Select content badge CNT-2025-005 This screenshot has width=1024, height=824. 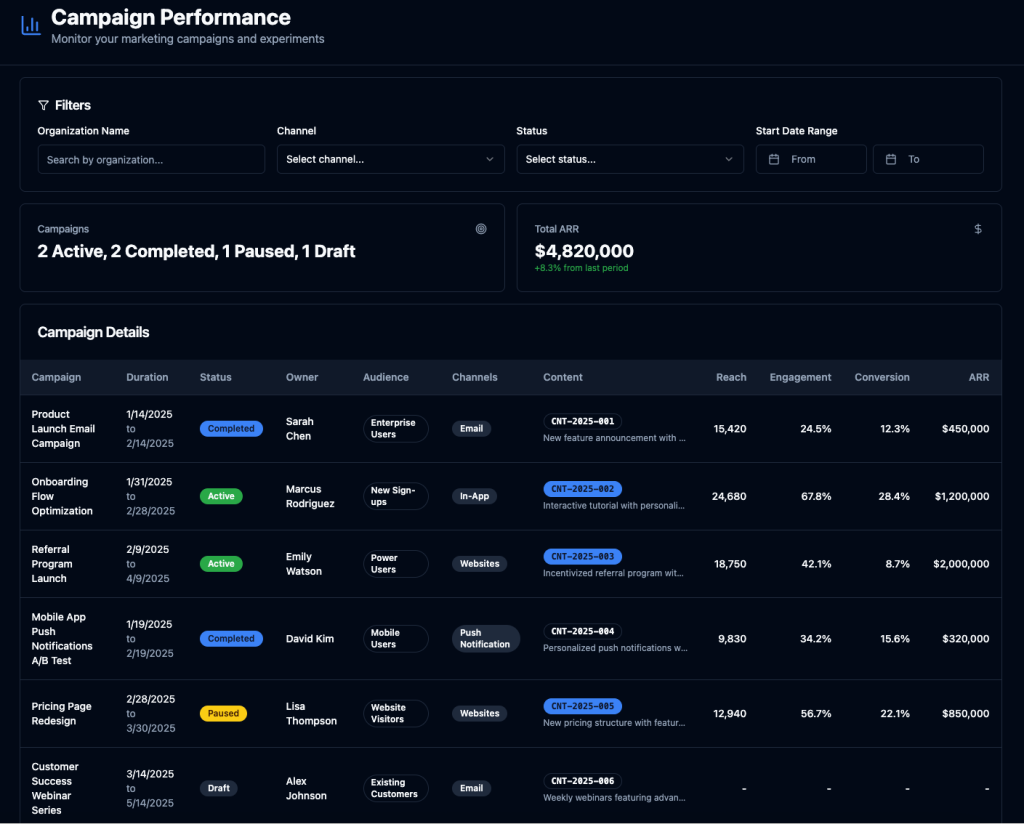pyautogui.click(x=582, y=706)
